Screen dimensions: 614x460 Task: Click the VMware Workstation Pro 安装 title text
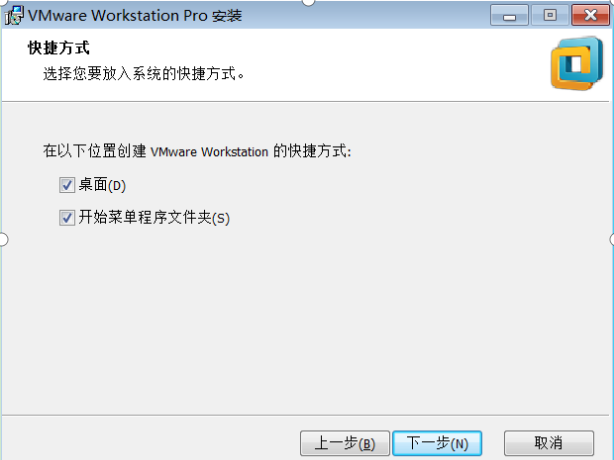pos(135,16)
